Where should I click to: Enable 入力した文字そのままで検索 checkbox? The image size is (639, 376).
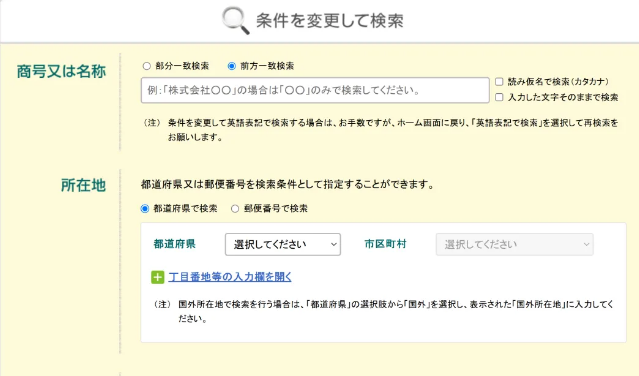click(x=499, y=97)
